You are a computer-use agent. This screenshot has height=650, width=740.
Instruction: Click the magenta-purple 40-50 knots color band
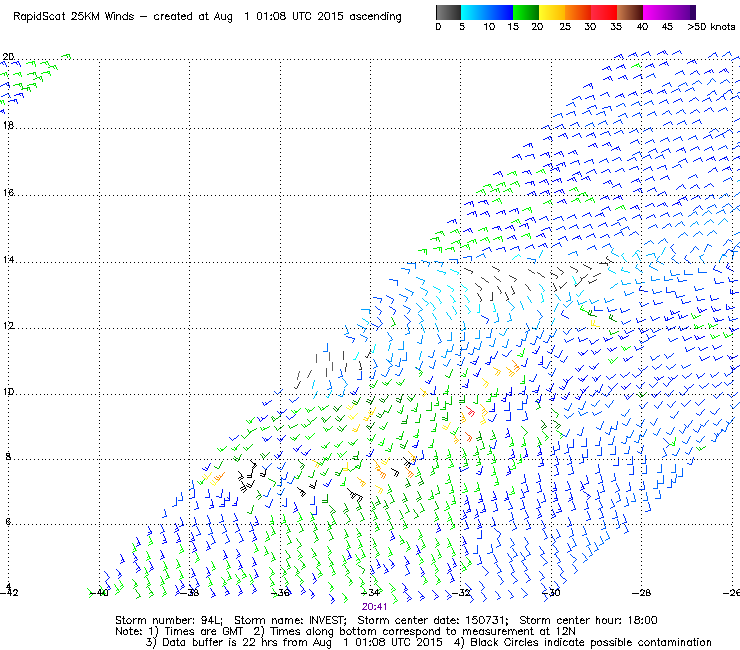[669, 12]
